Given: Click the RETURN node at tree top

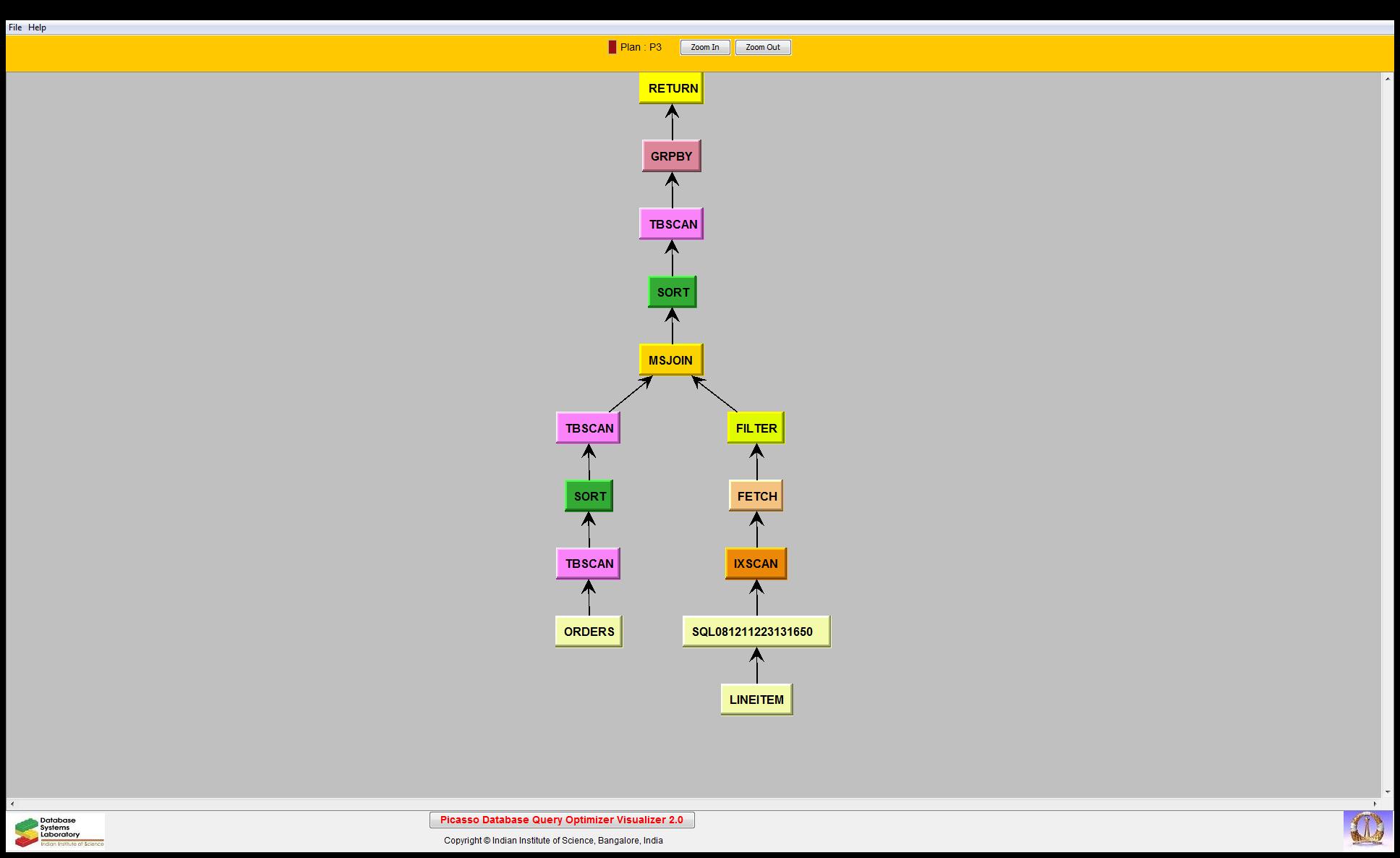Looking at the screenshot, I should tap(671, 88).
